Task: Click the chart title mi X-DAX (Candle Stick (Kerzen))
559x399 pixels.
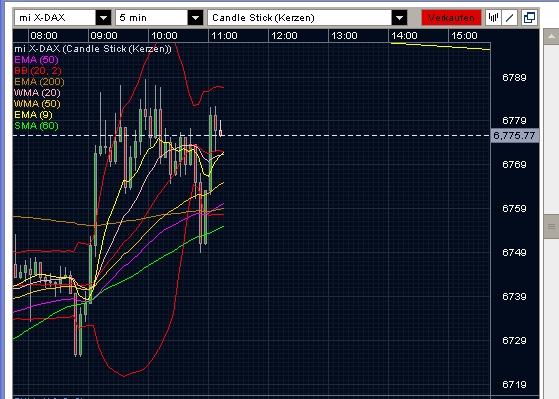Action: coord(93,48)
